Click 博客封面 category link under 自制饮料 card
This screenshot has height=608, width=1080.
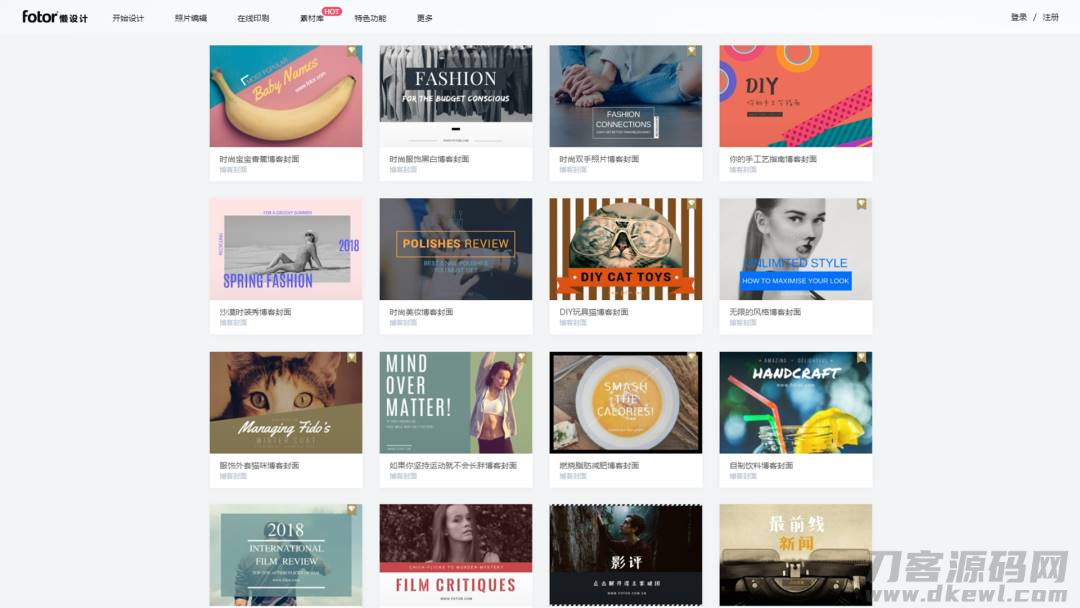742,476
